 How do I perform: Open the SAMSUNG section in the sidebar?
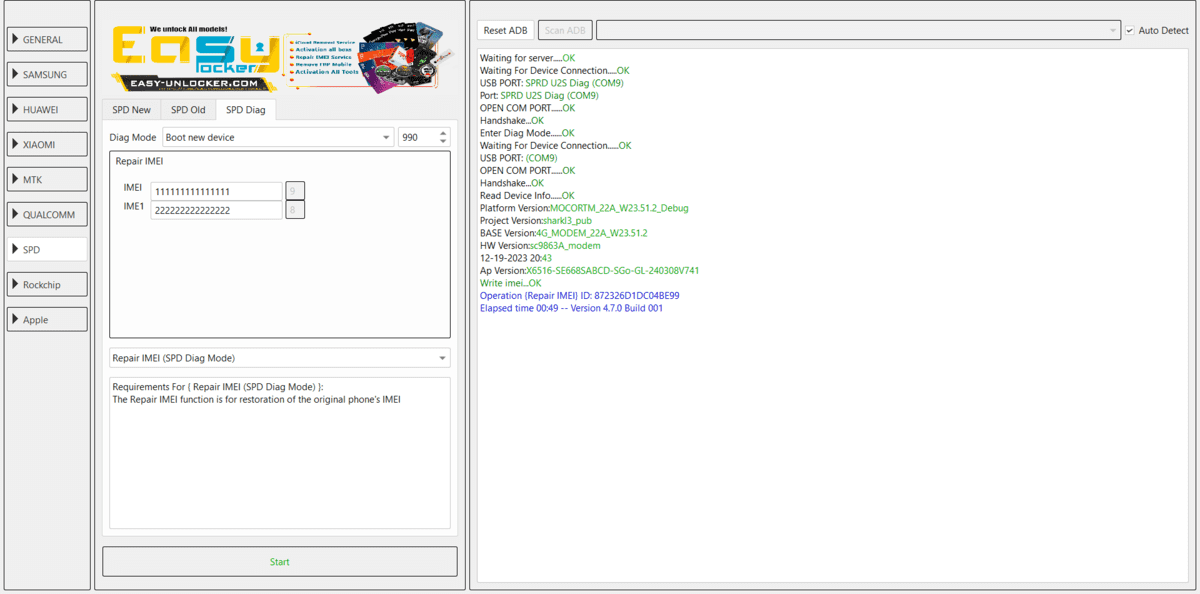[47, 75]
